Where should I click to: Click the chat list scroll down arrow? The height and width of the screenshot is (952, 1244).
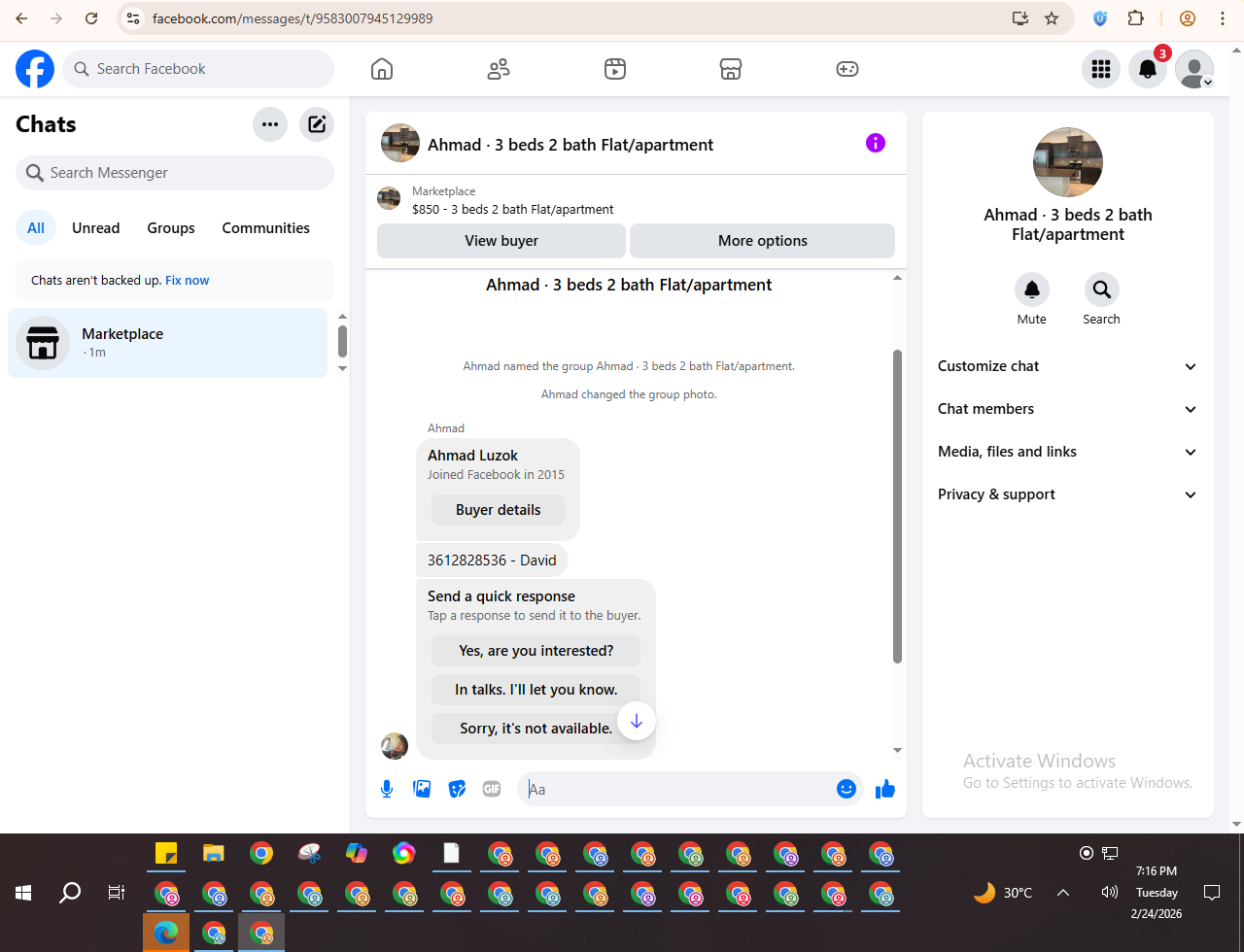(342, 369)
